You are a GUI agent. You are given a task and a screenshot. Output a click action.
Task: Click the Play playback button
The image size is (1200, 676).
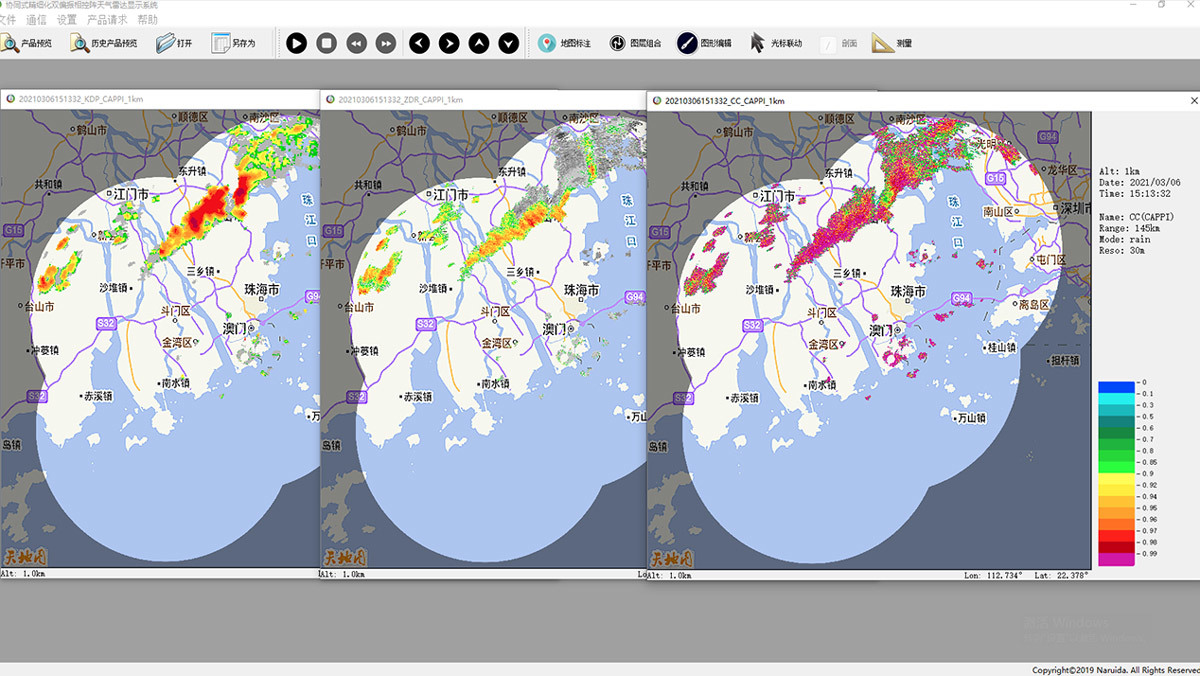pos(296,43)
